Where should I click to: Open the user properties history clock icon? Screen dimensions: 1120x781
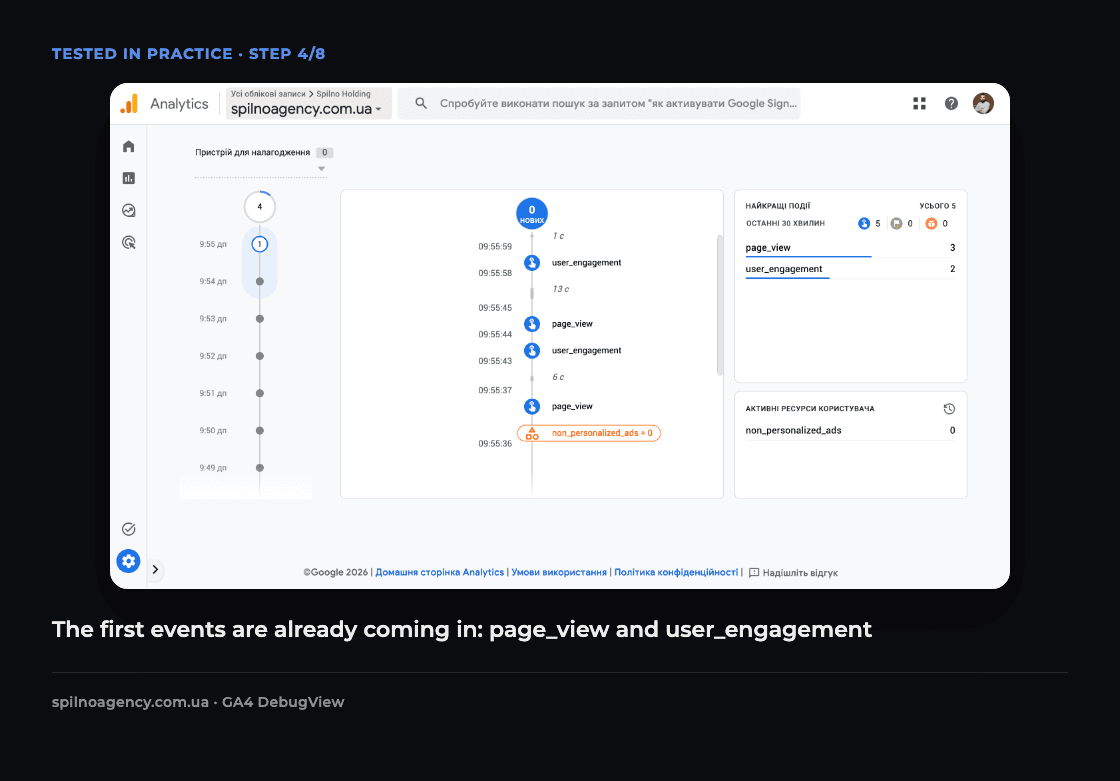tap(949, 409)
